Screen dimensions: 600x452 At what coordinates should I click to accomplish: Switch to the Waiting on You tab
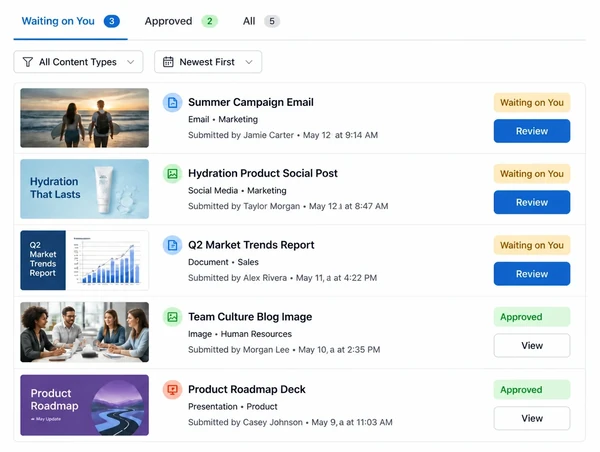coord(70,21)
